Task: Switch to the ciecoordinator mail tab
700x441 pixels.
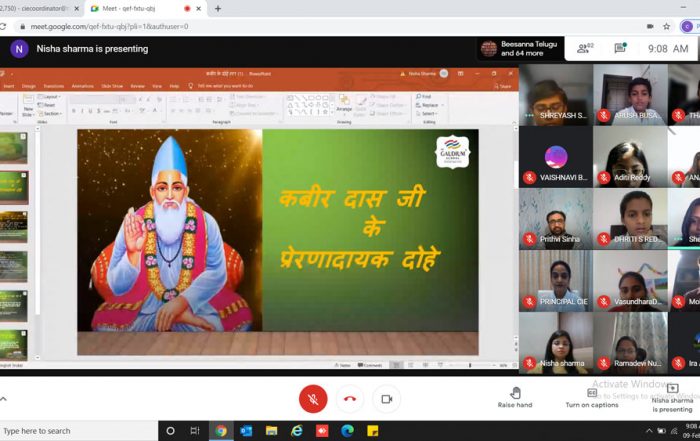Action: coord(36,8)
